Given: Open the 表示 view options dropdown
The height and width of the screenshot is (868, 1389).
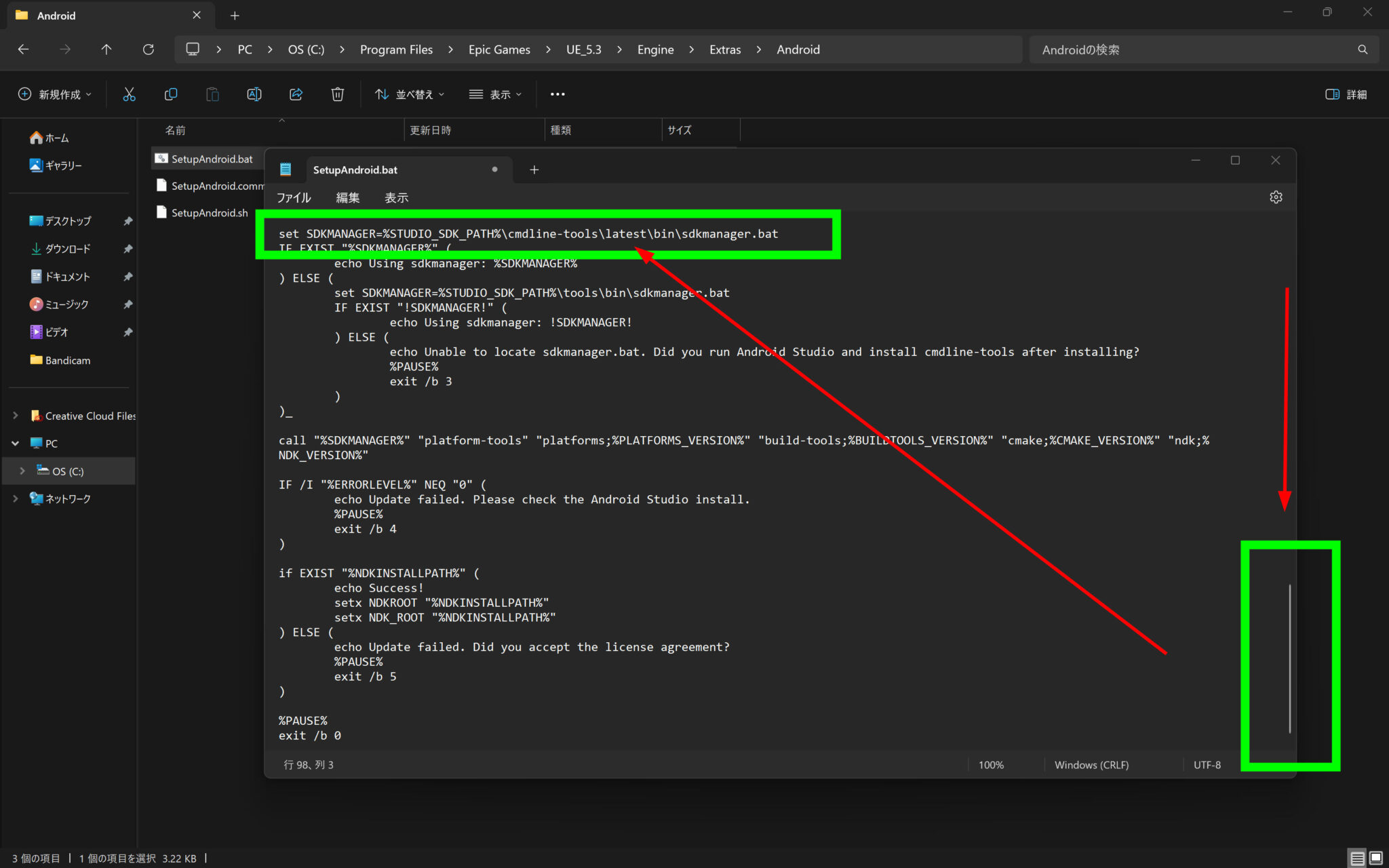Looking at the screenshot, I should pyautogui.click(x=496, y=94).
